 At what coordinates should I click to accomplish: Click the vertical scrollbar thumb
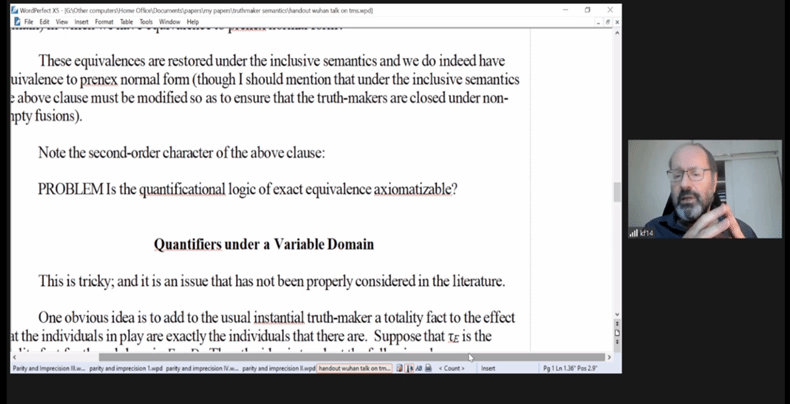[x=616, y=192]
